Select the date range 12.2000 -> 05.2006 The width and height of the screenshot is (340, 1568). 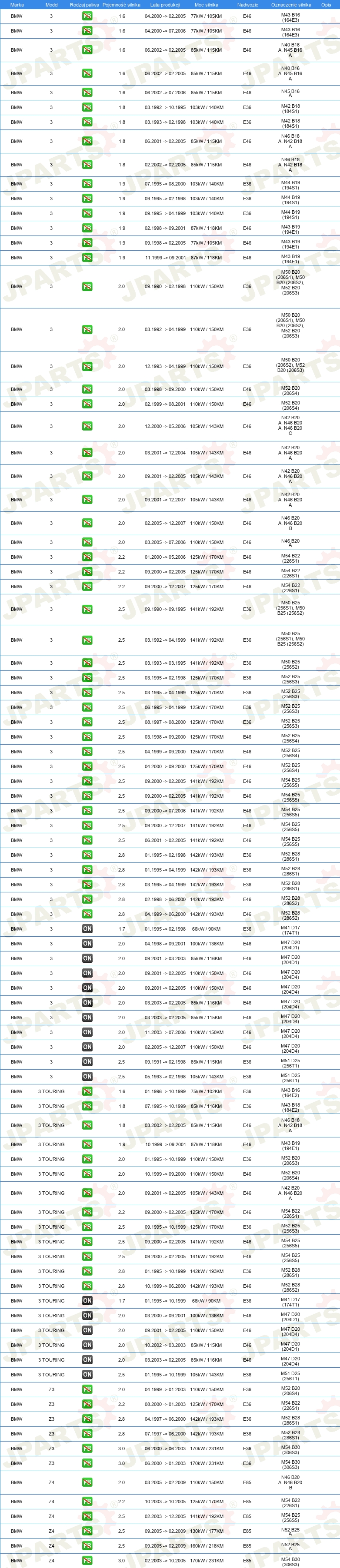(x=165, y=426)
